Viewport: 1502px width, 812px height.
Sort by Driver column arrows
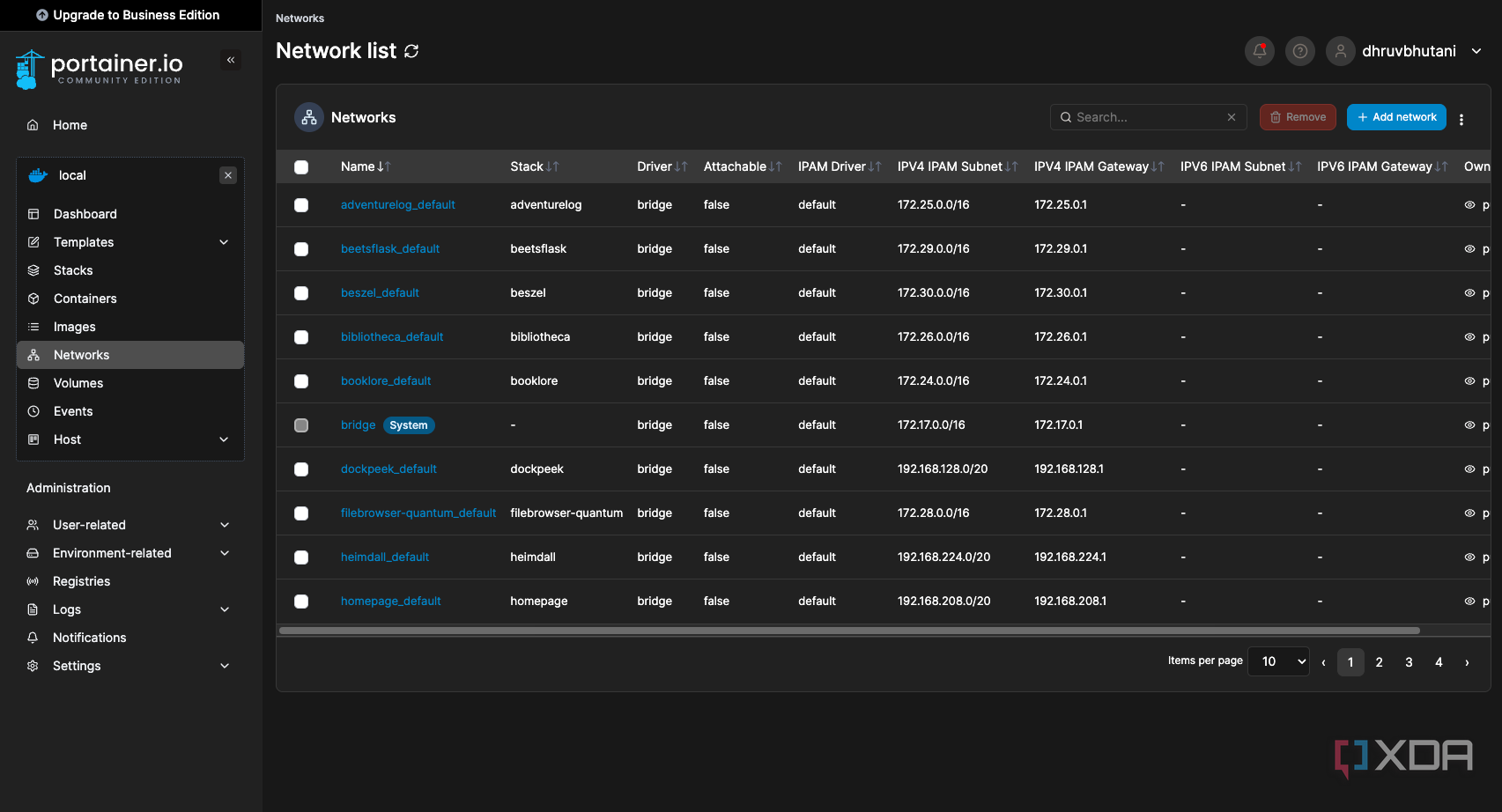681,166
